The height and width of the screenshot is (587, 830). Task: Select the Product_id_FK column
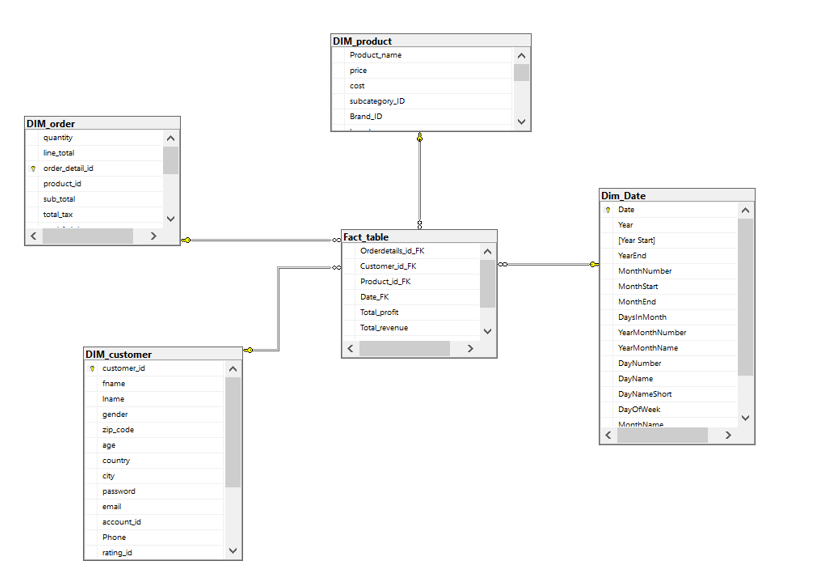[411, 282]
